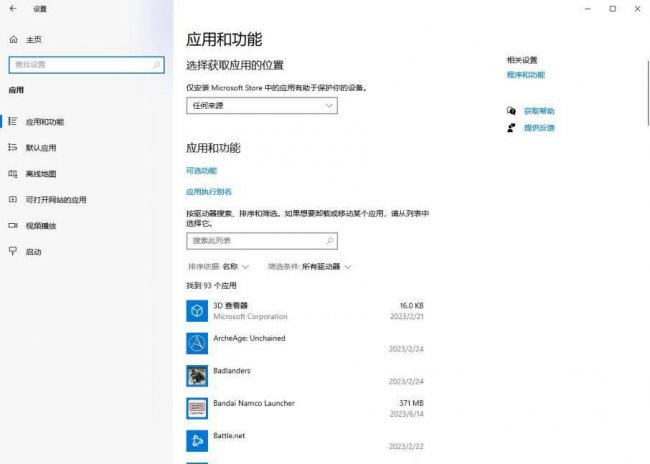Click the 3D 查看器 app icon
The width and height of the screenshot is (650, 464).
point(197,311)
